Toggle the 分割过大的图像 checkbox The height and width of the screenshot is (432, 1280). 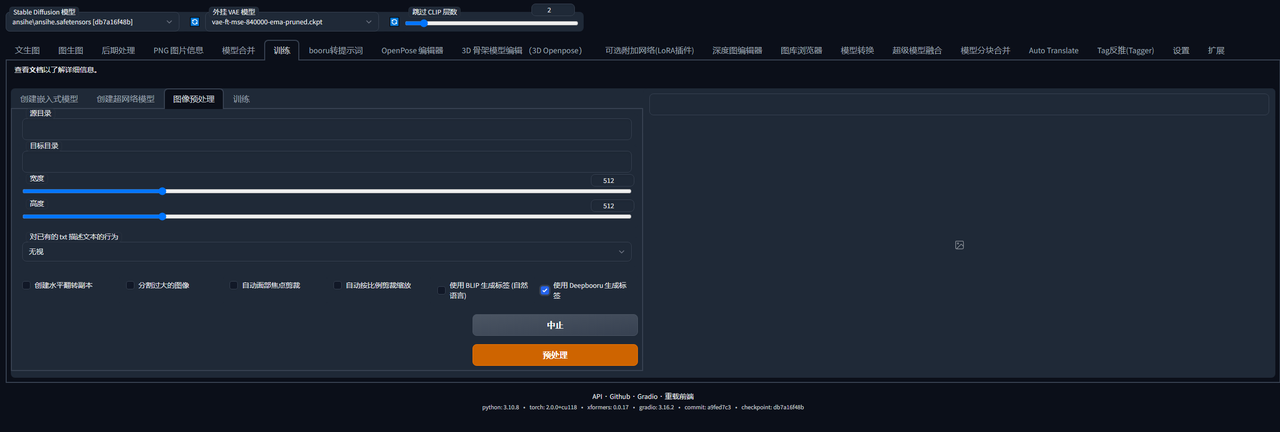click(x=130, y=285)
